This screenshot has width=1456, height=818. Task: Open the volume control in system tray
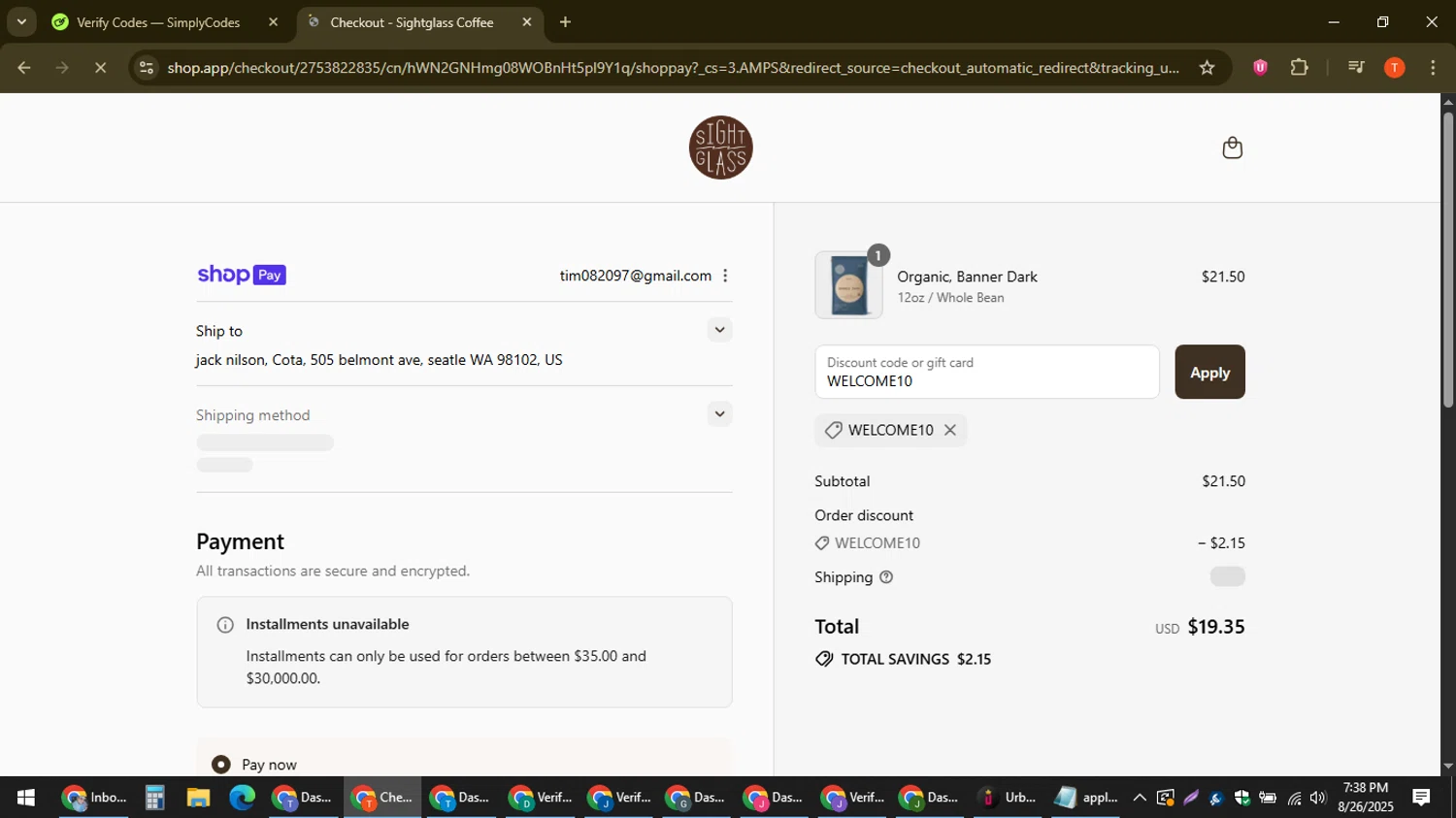pos(1317,798)
